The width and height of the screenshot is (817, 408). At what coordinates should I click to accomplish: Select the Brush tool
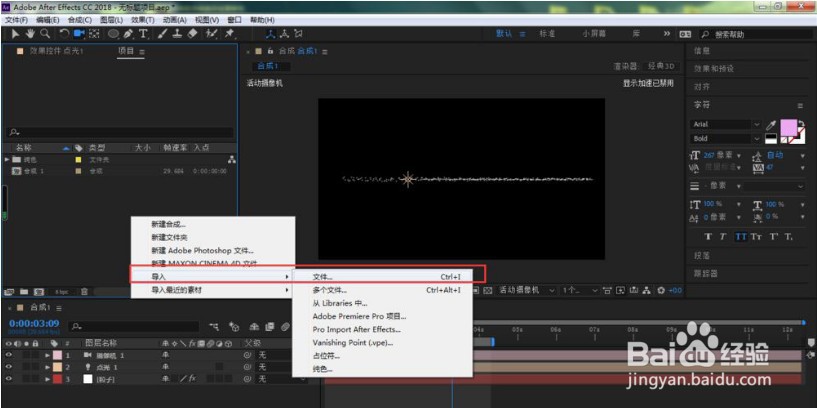[162, 34]
